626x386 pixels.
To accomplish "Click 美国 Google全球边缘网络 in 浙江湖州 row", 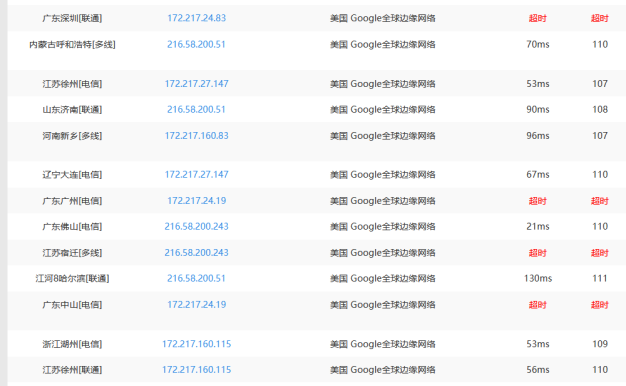I will coord(382,344).
